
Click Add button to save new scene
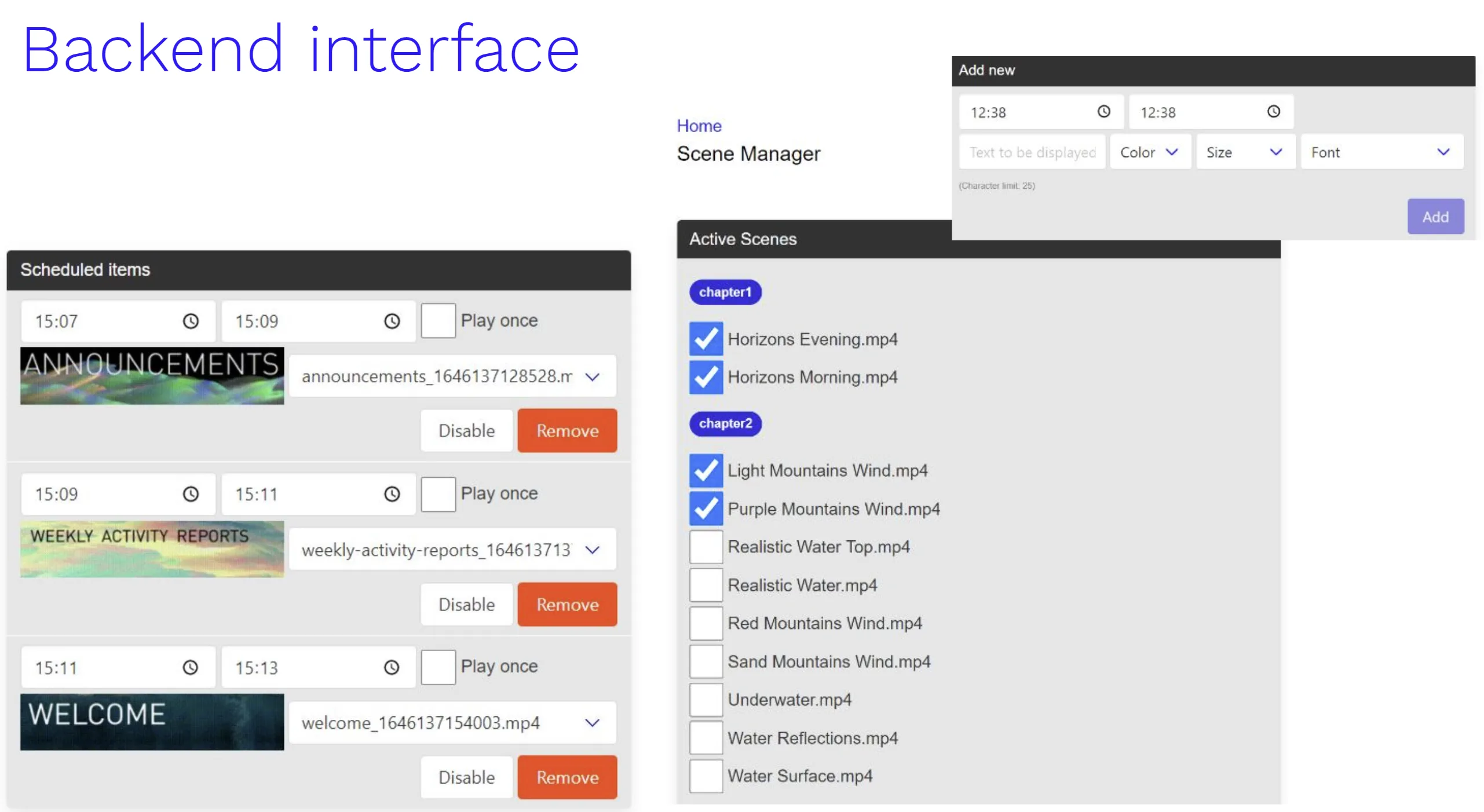point(1435,216)
